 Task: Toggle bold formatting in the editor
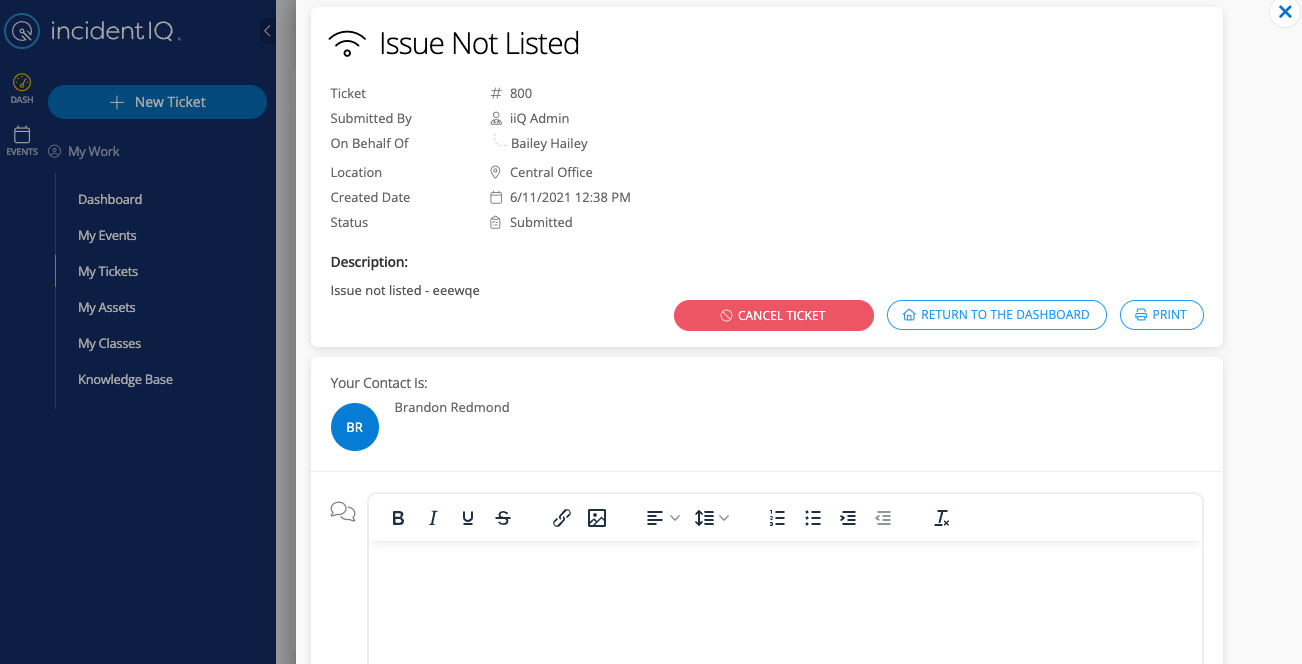pyautogui.click(x=398, y=518)
